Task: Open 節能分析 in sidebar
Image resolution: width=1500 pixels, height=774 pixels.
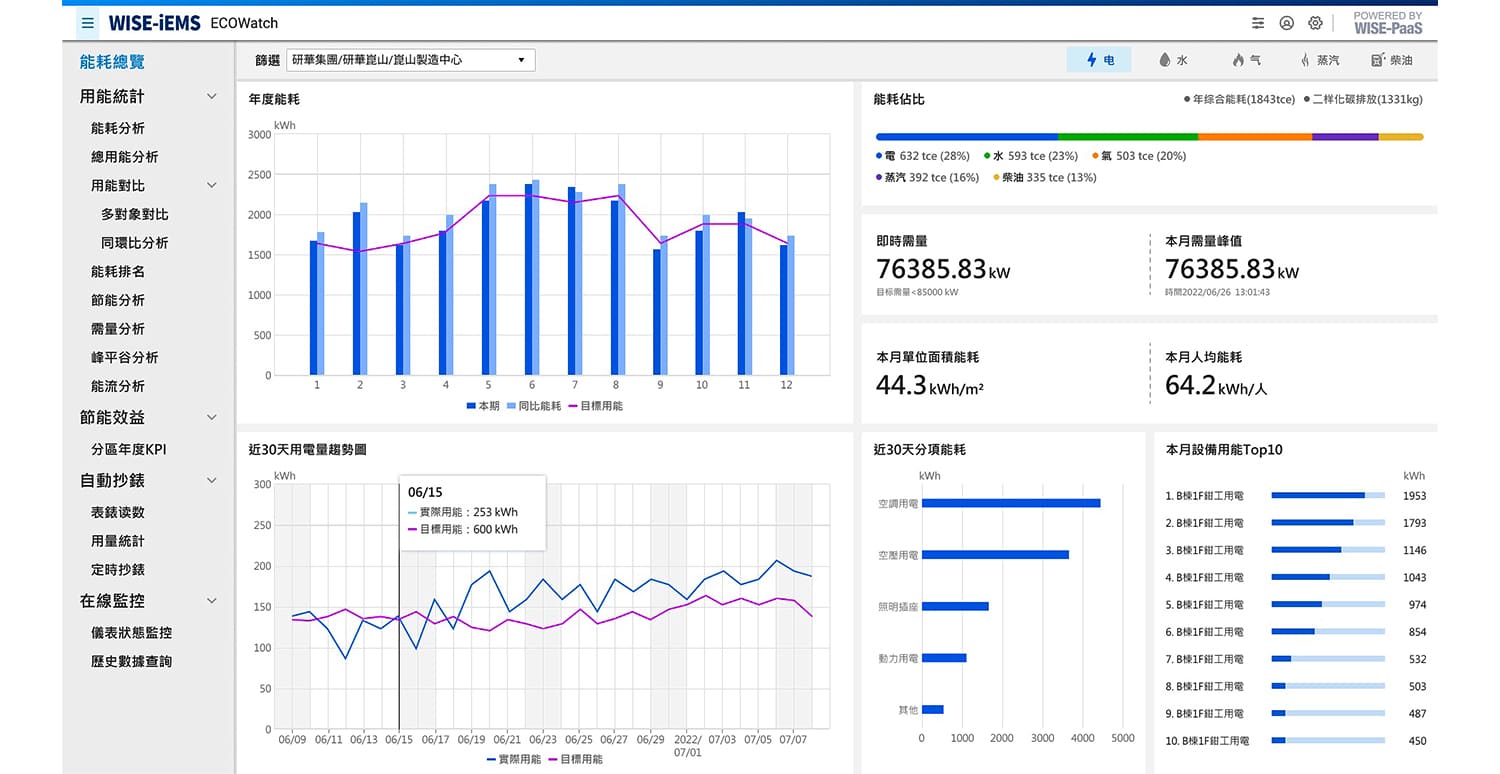Action: coord(117,300)
